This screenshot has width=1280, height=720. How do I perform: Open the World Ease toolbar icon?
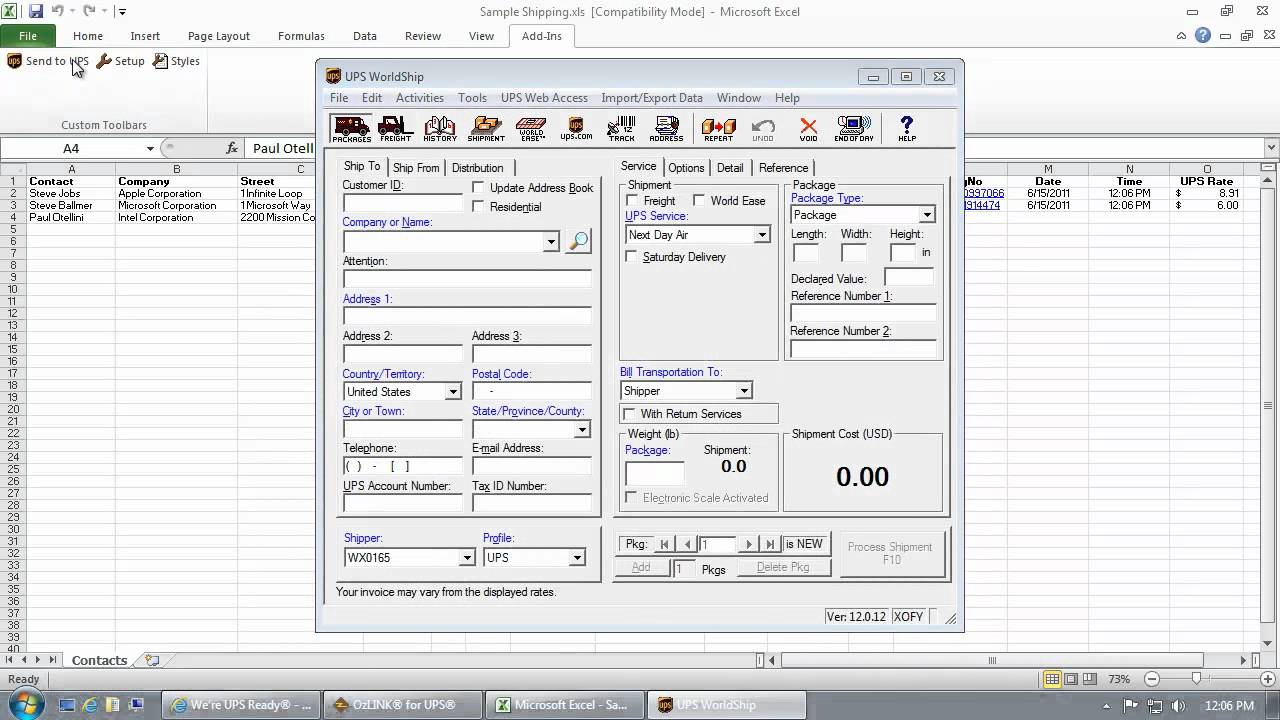click(x=531, y=128)
